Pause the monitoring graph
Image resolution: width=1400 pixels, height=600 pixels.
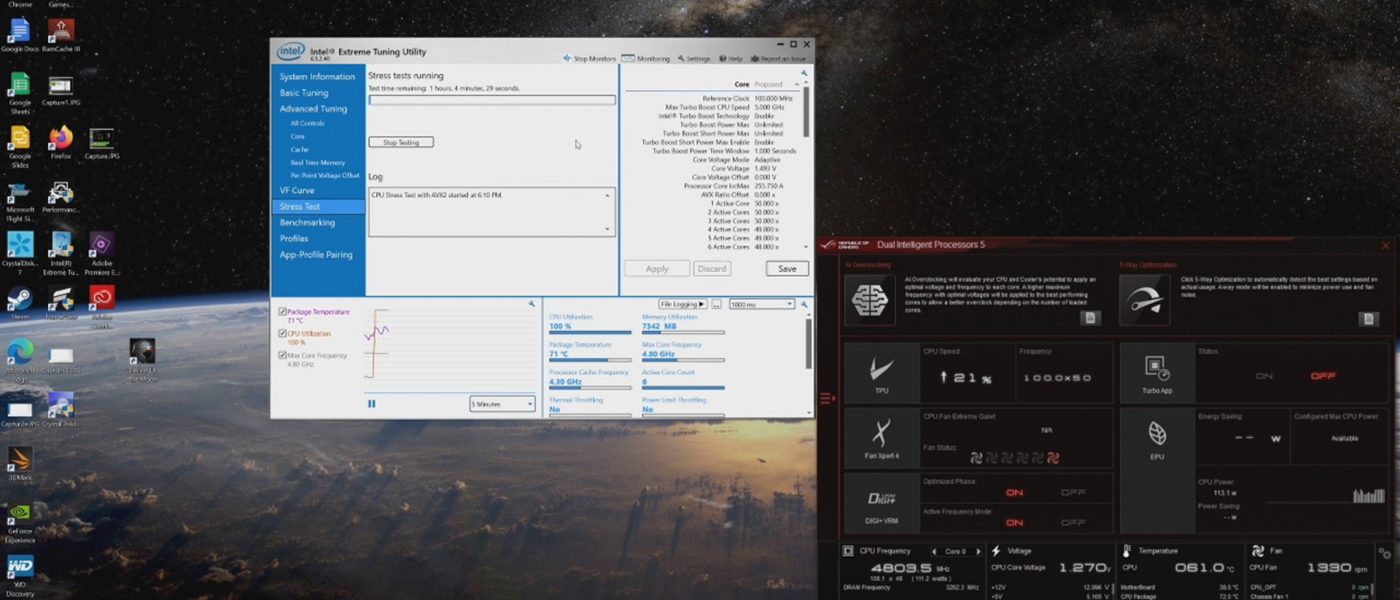click(x=372, y=404)
